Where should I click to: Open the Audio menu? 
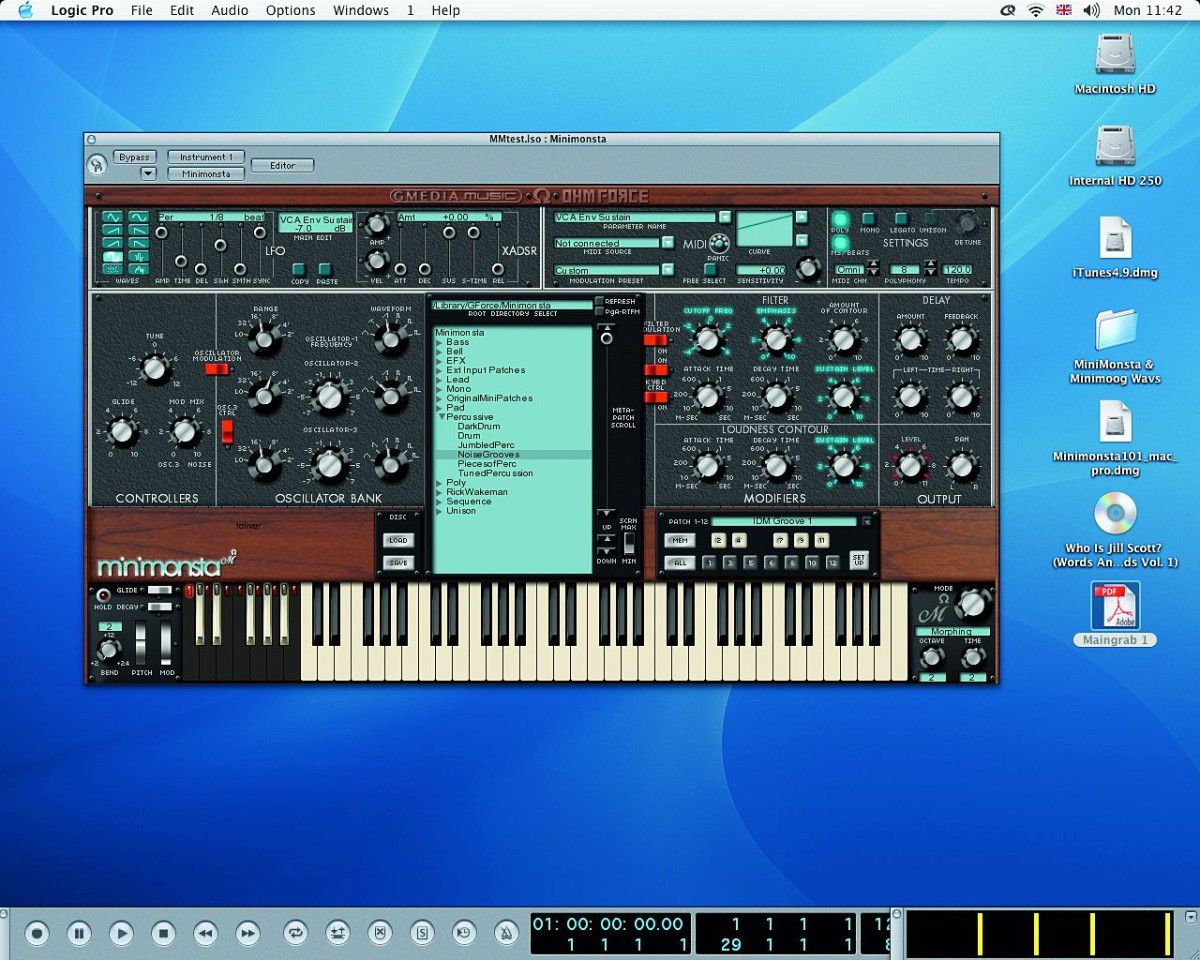230,10
